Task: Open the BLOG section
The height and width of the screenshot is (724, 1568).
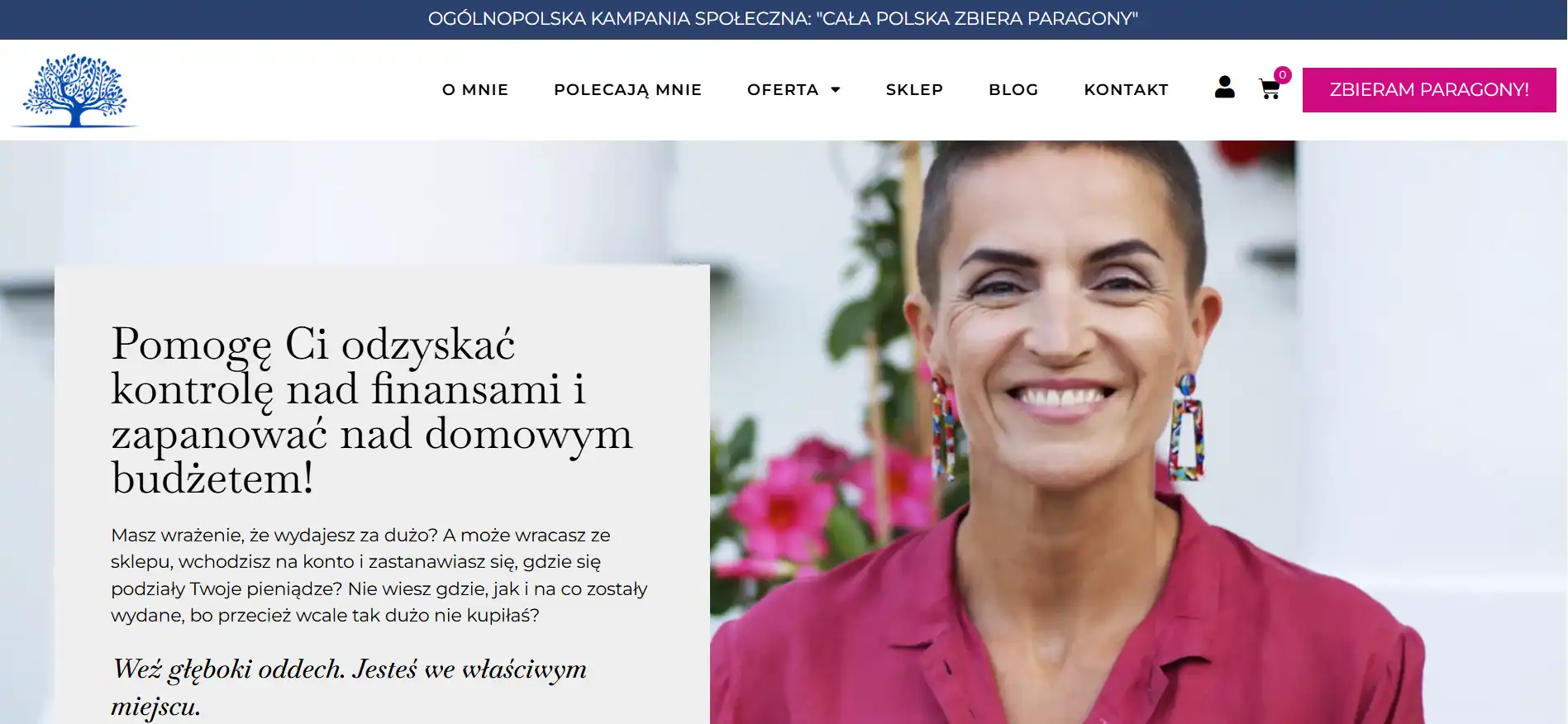Action: (x=1013, y=89)
